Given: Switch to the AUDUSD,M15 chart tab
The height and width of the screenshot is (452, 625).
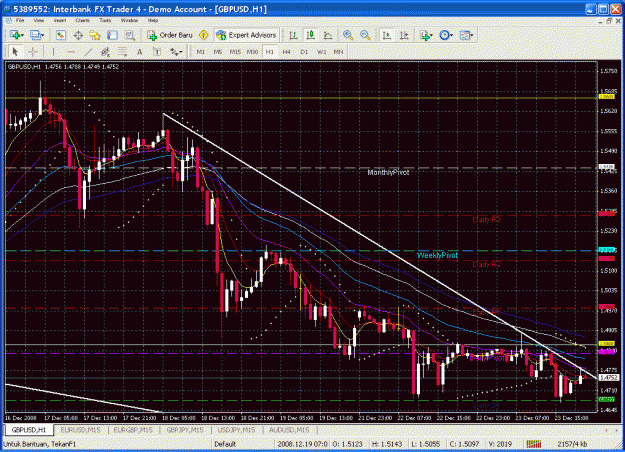Looking at the screenshot, I should click(289, 430).
